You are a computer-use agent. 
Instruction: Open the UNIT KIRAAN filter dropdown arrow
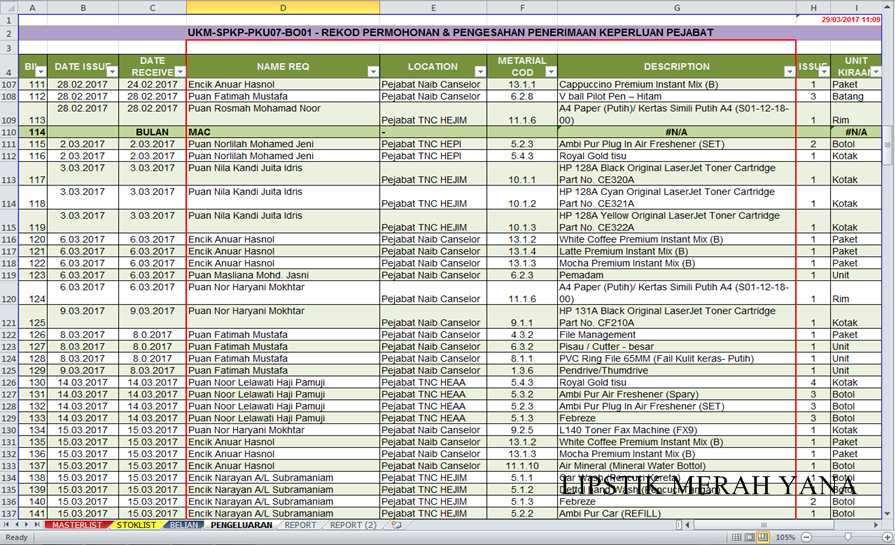876,71
